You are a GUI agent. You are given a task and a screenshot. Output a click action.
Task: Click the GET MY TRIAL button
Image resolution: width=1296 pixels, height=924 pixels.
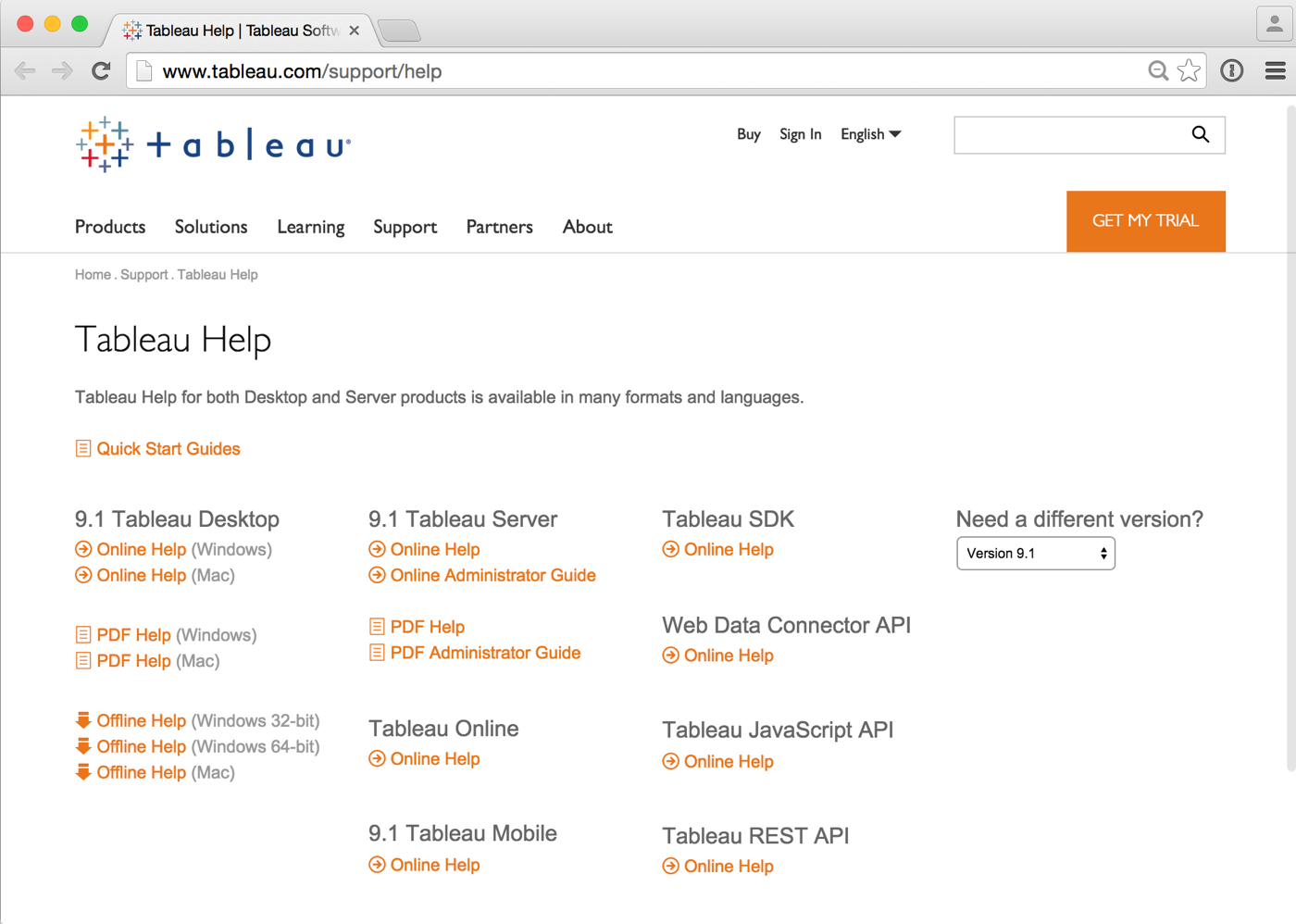pyautogui.click(x=1146, y=221)
